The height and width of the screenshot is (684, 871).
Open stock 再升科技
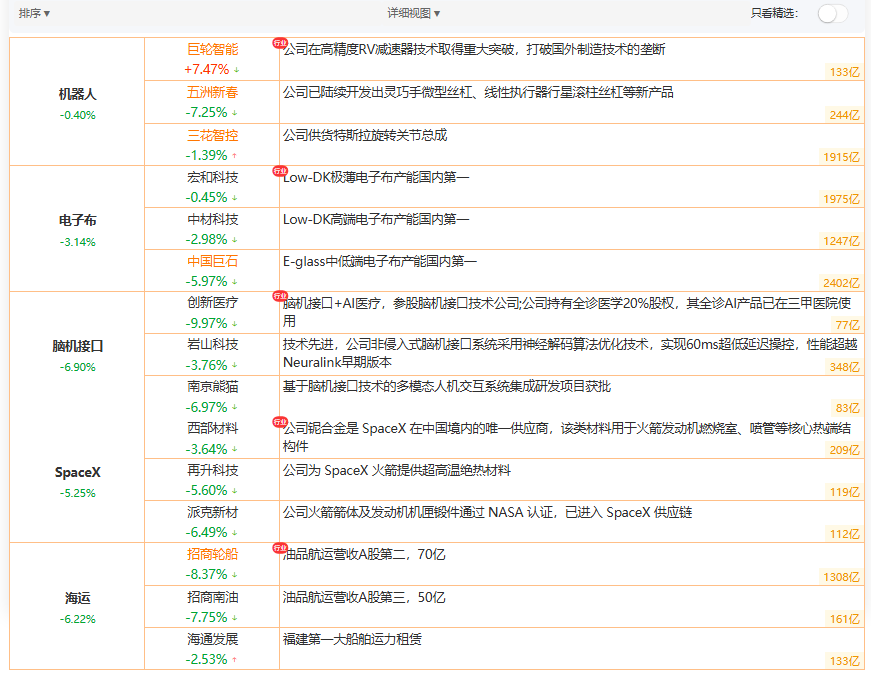[212, 471]
